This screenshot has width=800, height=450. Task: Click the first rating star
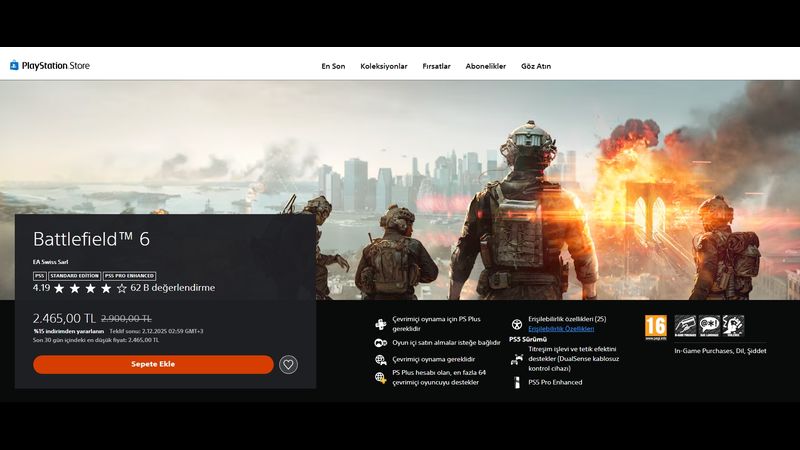59,289
